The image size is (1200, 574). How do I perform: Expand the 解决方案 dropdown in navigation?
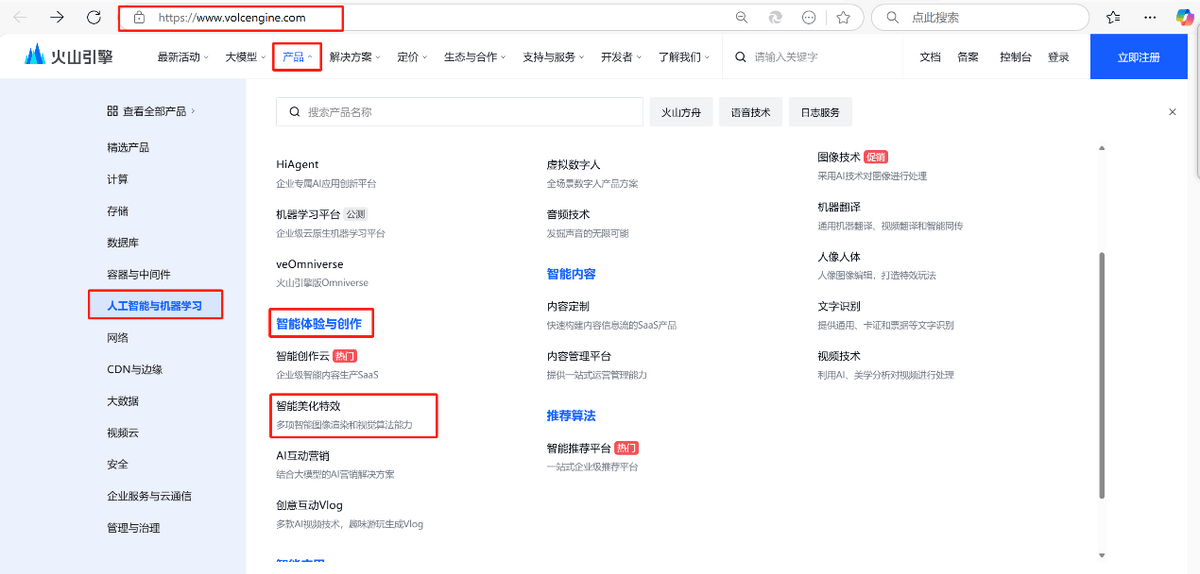coord(355,57)
